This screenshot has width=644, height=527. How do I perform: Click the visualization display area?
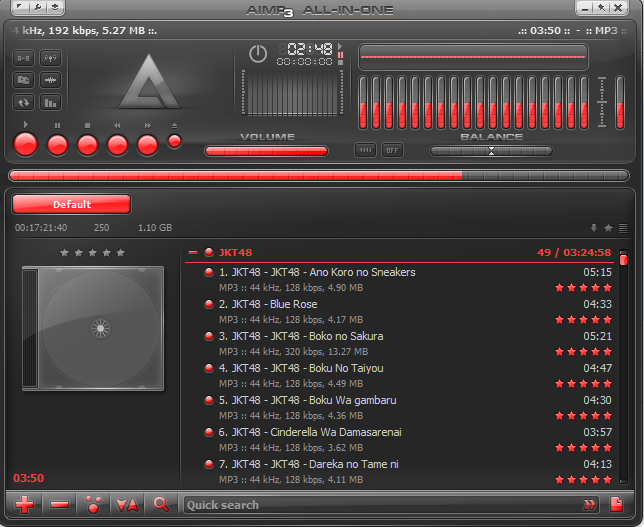click(292, 92)
